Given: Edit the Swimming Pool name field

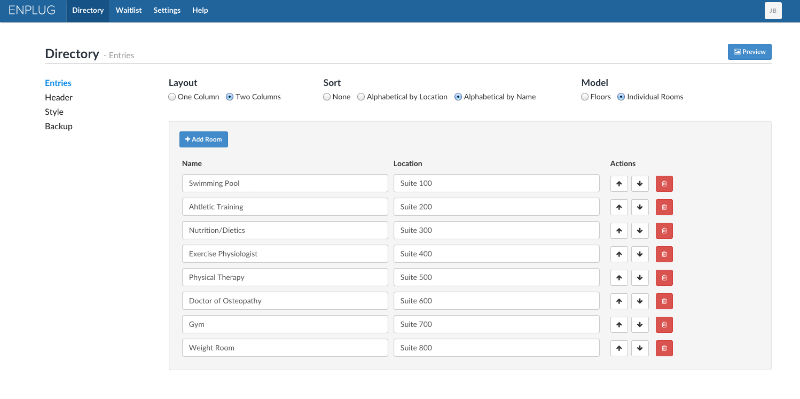Looking at the screenshot, I should [x=285, y=184].
